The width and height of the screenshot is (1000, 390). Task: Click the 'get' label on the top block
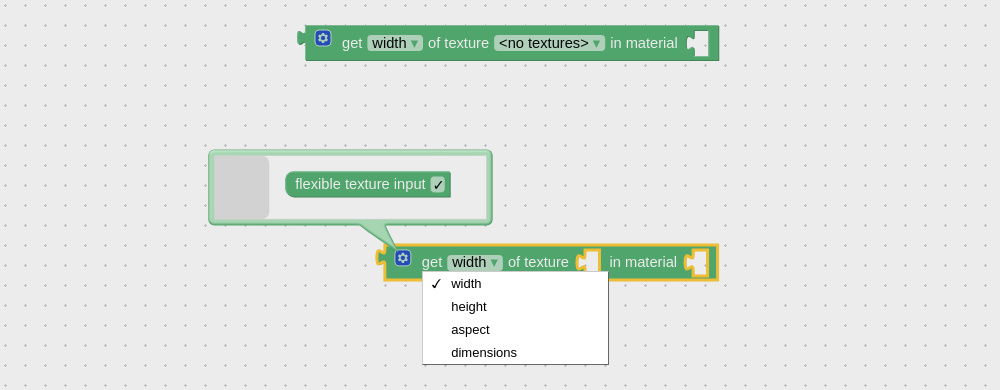[352, 43]
